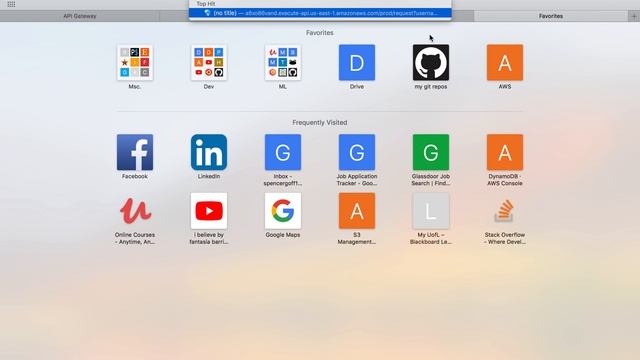Click the 'My UofL – Blackboard' label
This screenshot has height=360, width=640.
coord(431,238)
